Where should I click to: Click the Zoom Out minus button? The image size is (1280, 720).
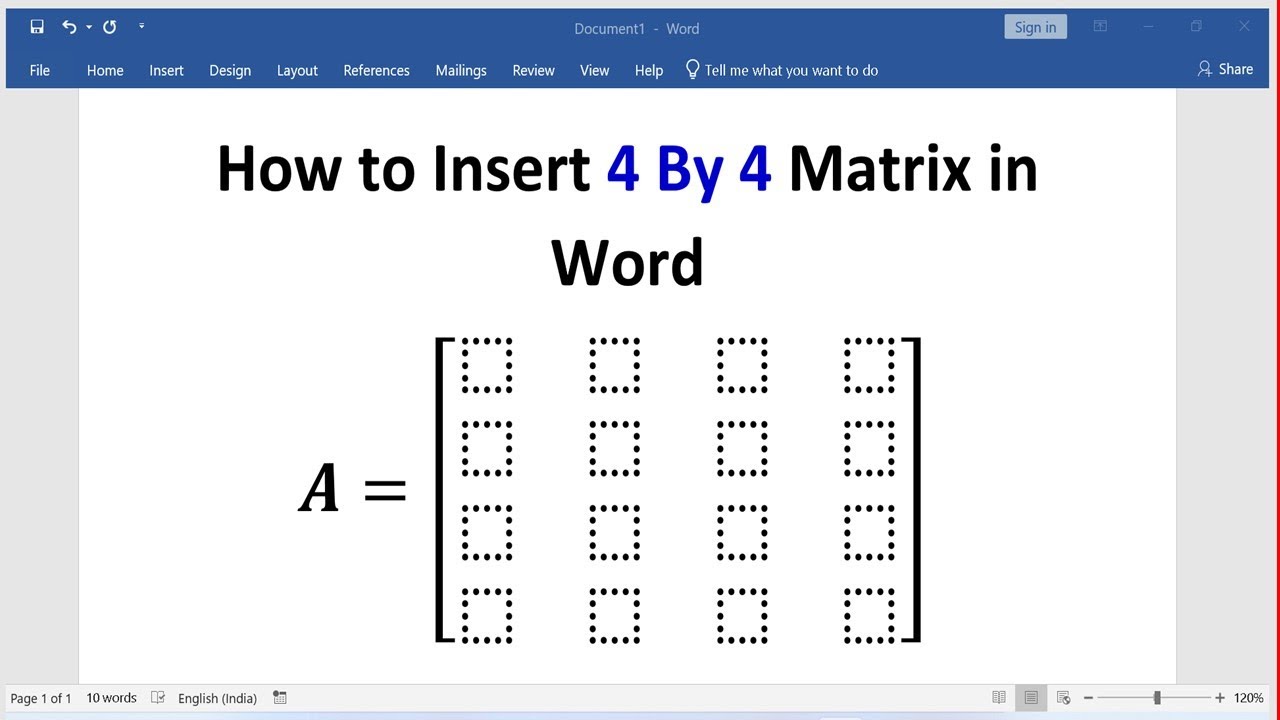pos(1088,698)
